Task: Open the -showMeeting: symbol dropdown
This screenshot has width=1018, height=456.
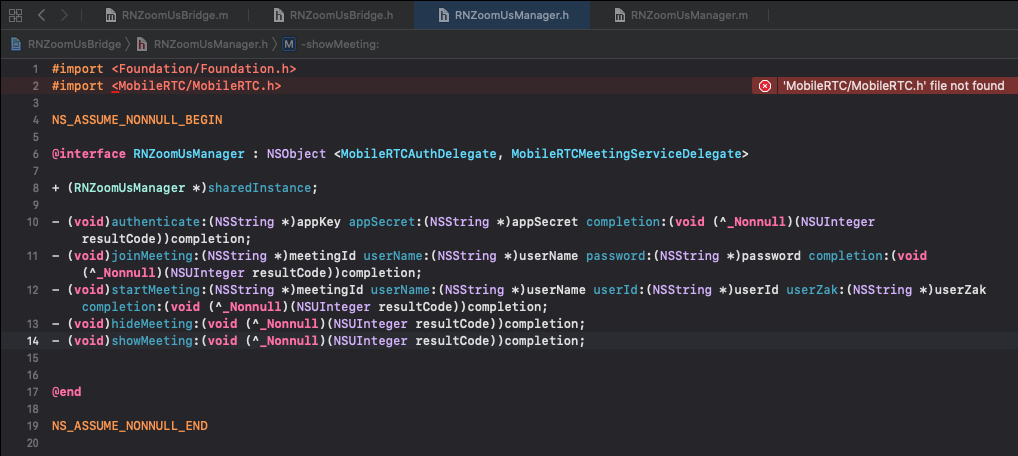Action: pos(338,44)
